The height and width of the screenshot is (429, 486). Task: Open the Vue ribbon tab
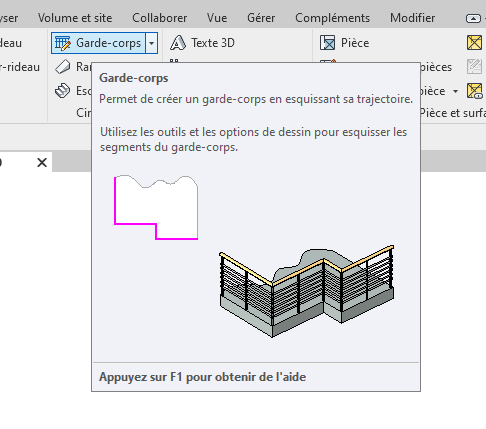click(x=217, y=18)
